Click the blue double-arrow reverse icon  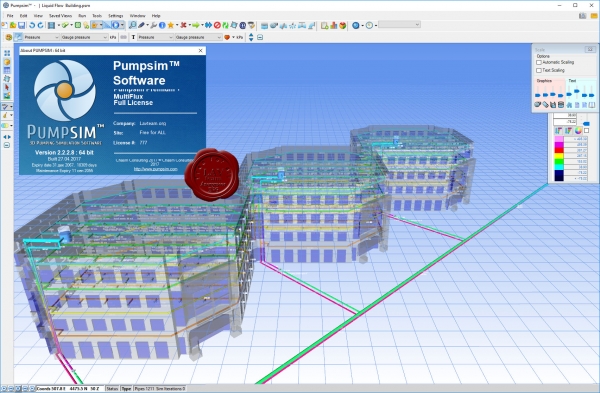[x=208, y=25]
